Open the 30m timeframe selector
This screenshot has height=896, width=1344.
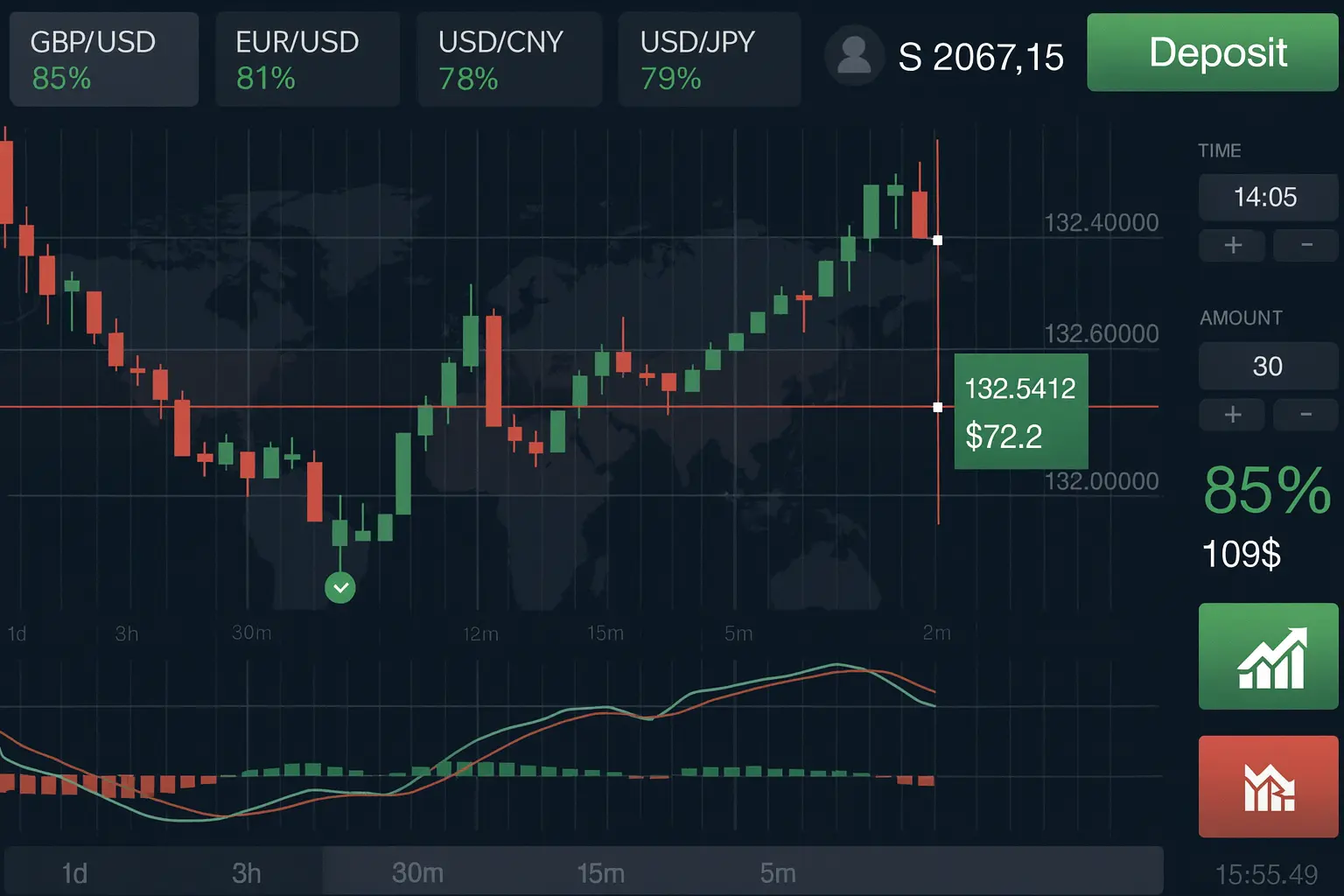(x=418, y=871)
